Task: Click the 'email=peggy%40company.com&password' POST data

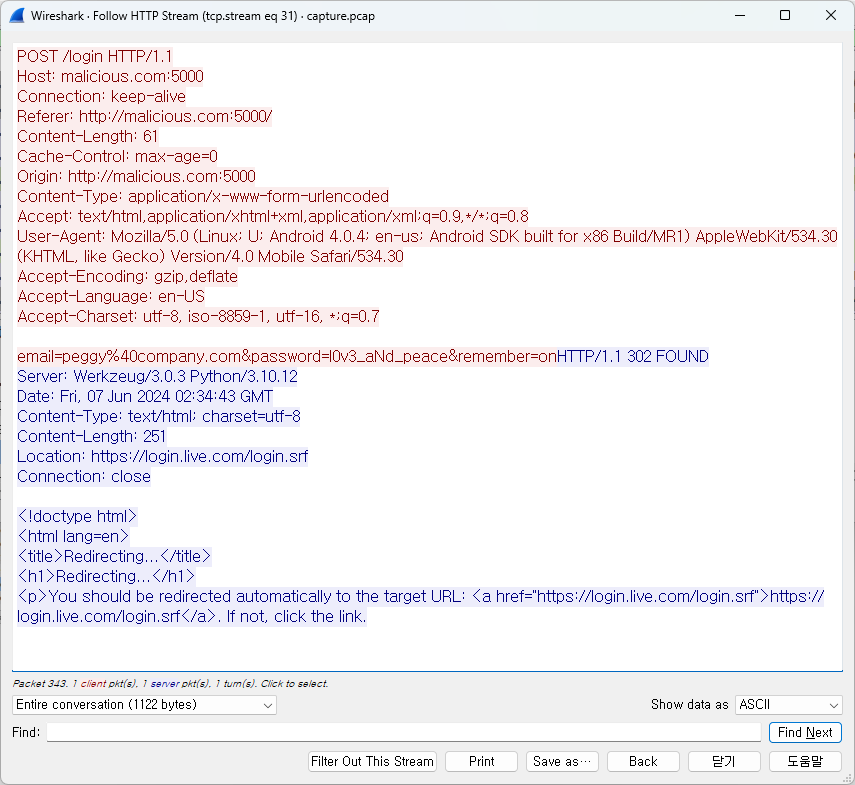Action: click(287, 356)
